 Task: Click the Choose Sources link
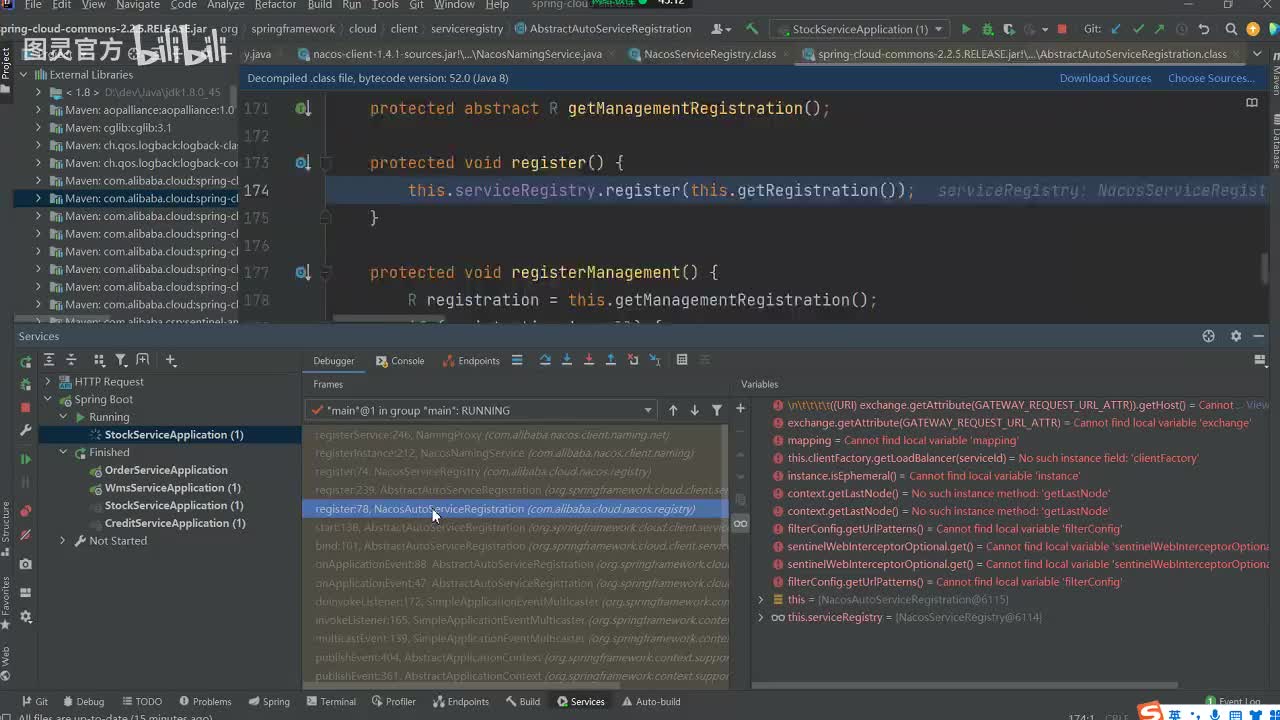pyautogui.click(x=1210, y=78)
